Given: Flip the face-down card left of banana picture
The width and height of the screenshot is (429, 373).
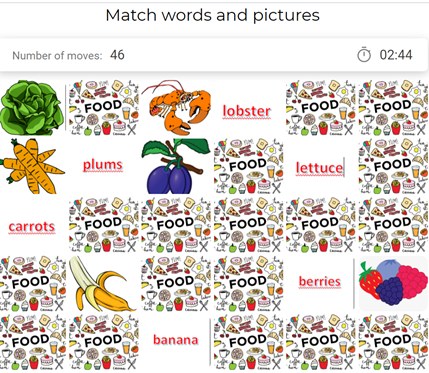Looking at the screenshot, I should point(33,284).
